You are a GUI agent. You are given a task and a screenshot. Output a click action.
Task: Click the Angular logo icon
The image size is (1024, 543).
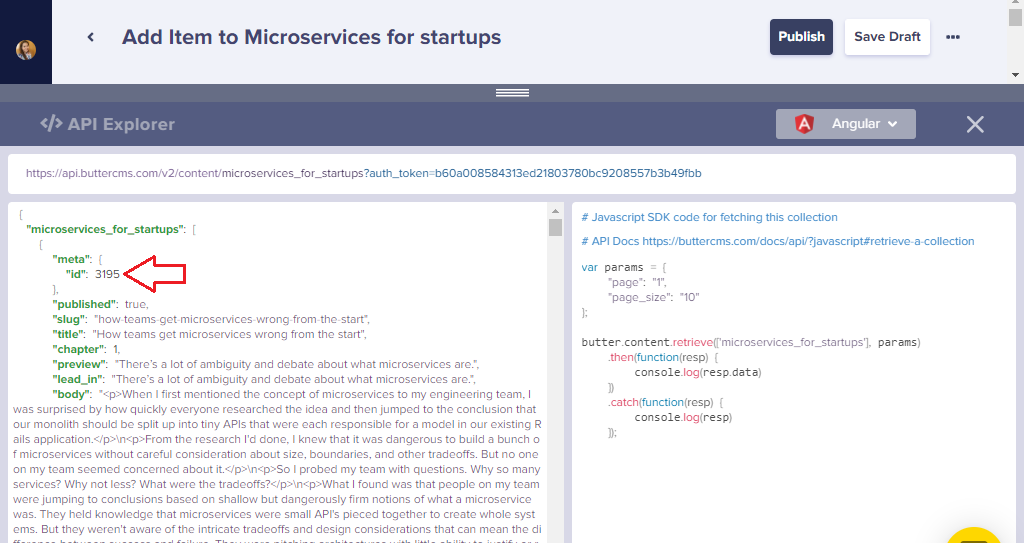(x=804, y=123)
